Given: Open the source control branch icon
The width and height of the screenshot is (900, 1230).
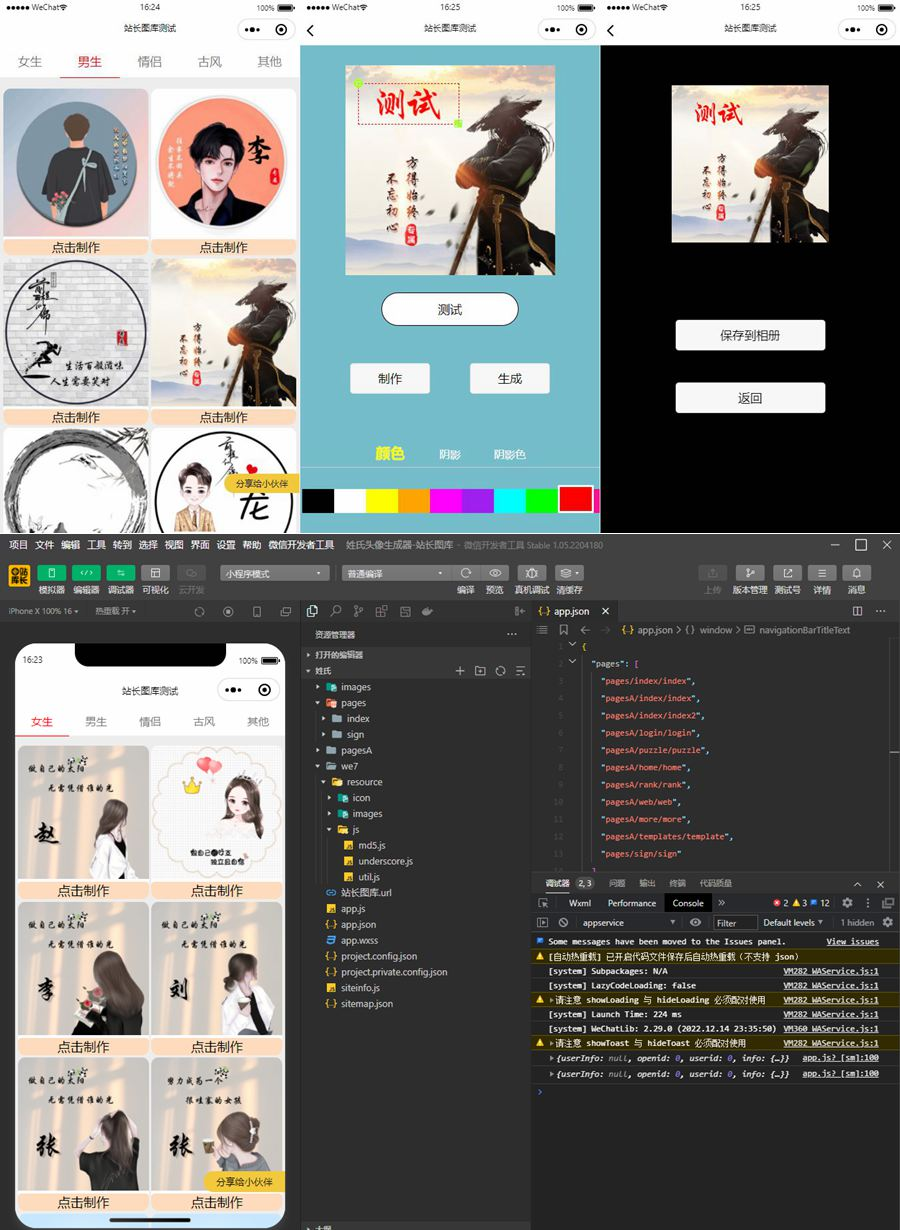Looking at the screenshot, I should (358, 611).
